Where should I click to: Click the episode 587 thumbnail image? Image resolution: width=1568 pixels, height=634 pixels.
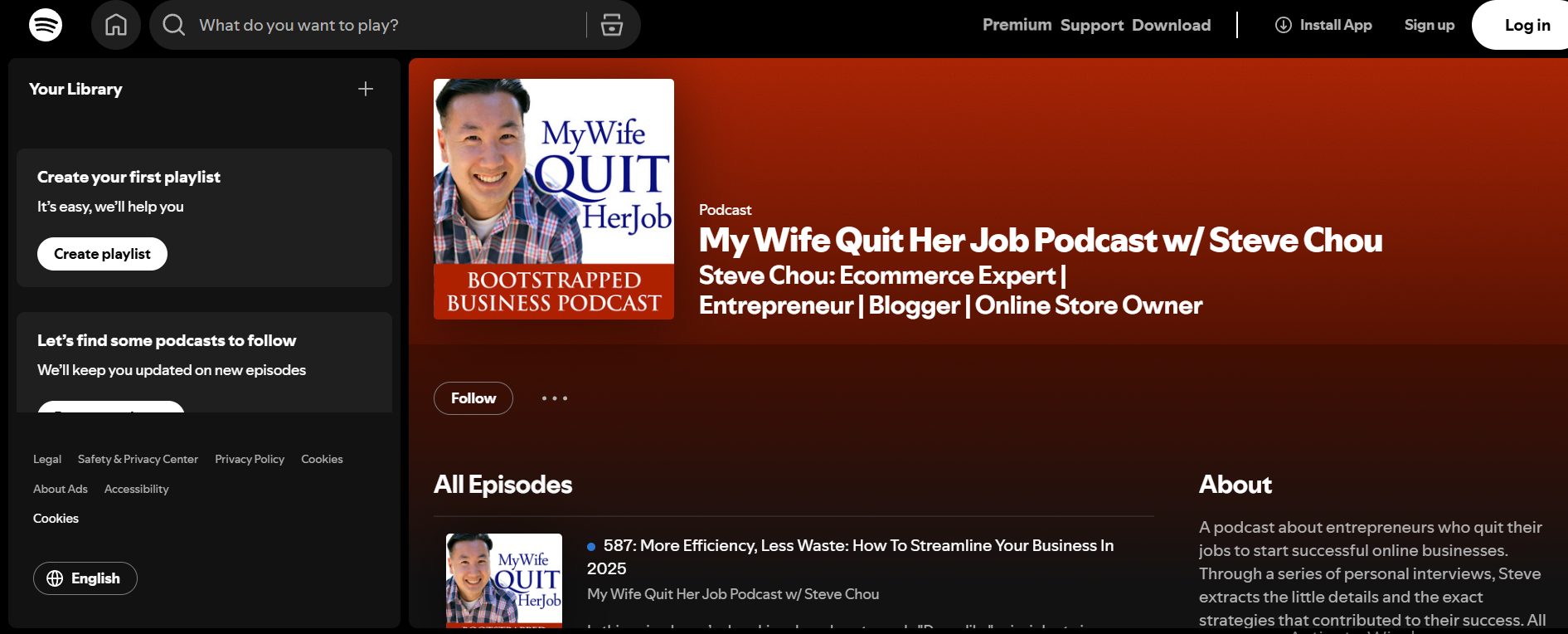coord(504,581)
